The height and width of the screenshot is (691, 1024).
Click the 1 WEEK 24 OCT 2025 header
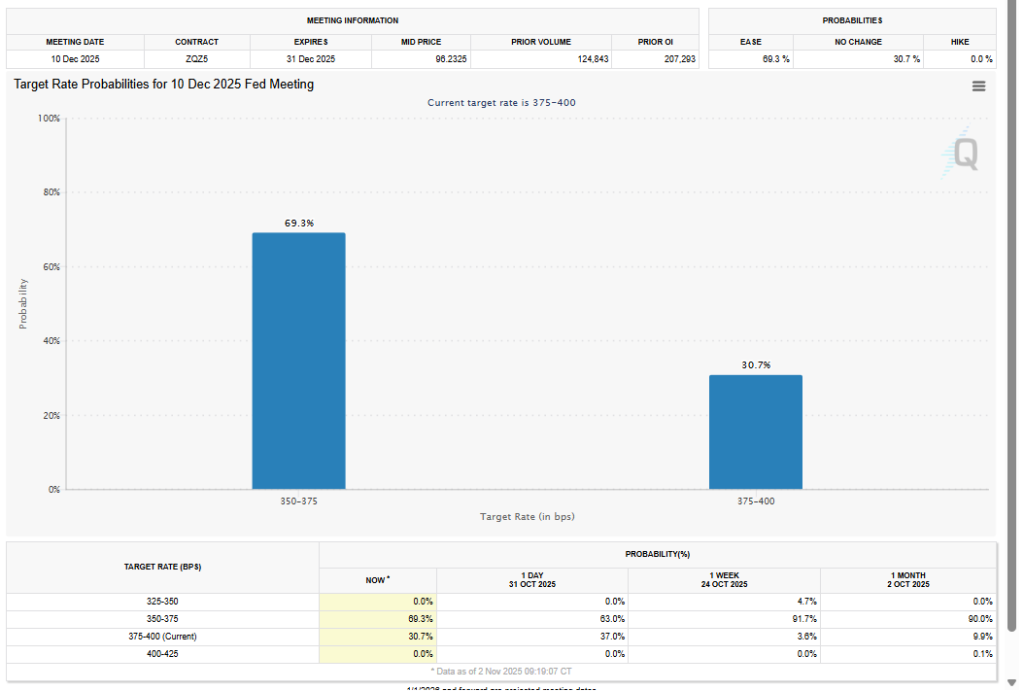click(x=724, y=580)
